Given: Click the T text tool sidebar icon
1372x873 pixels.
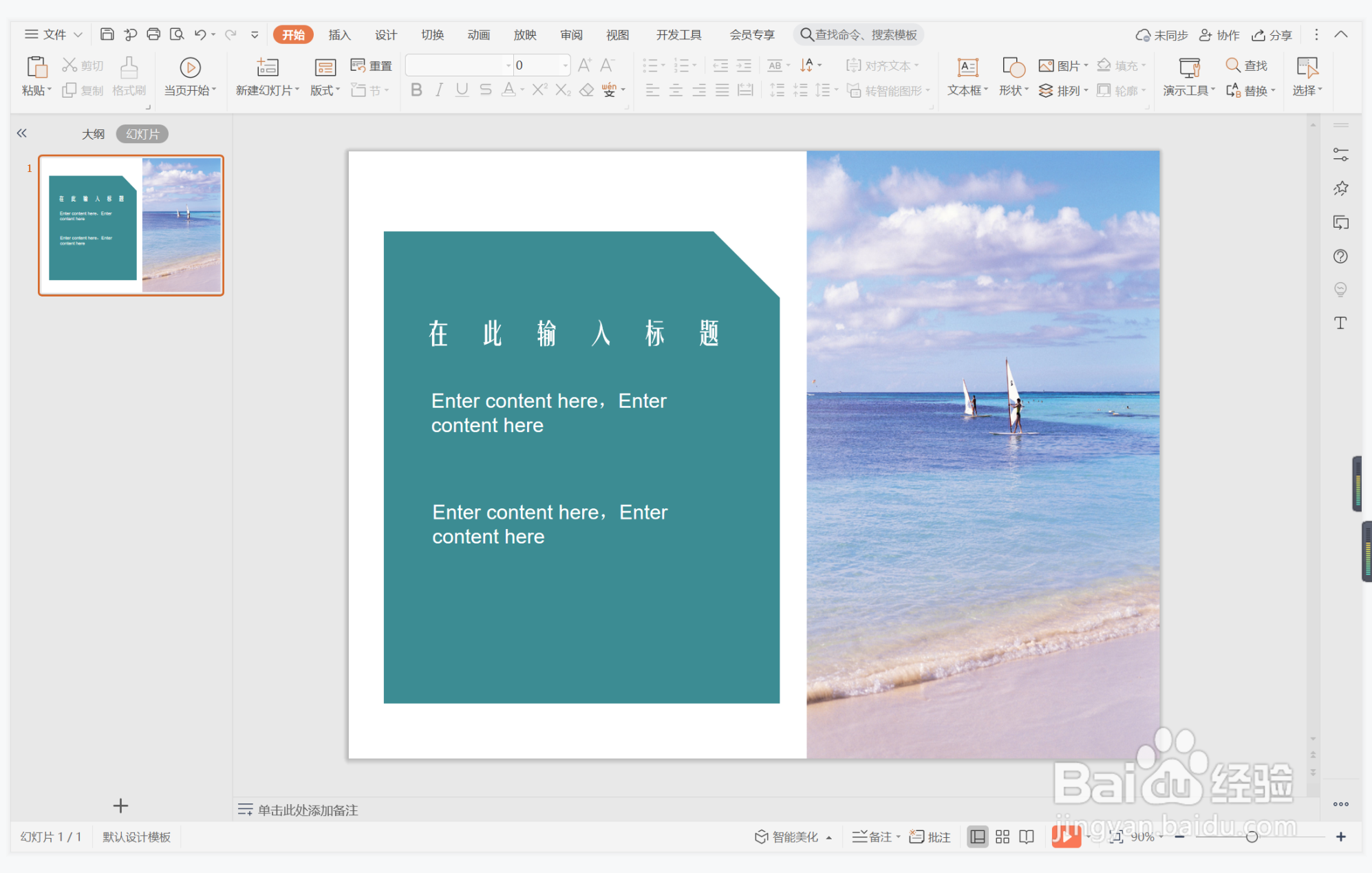Looking at the screenshot, I should click(1340, 323).
